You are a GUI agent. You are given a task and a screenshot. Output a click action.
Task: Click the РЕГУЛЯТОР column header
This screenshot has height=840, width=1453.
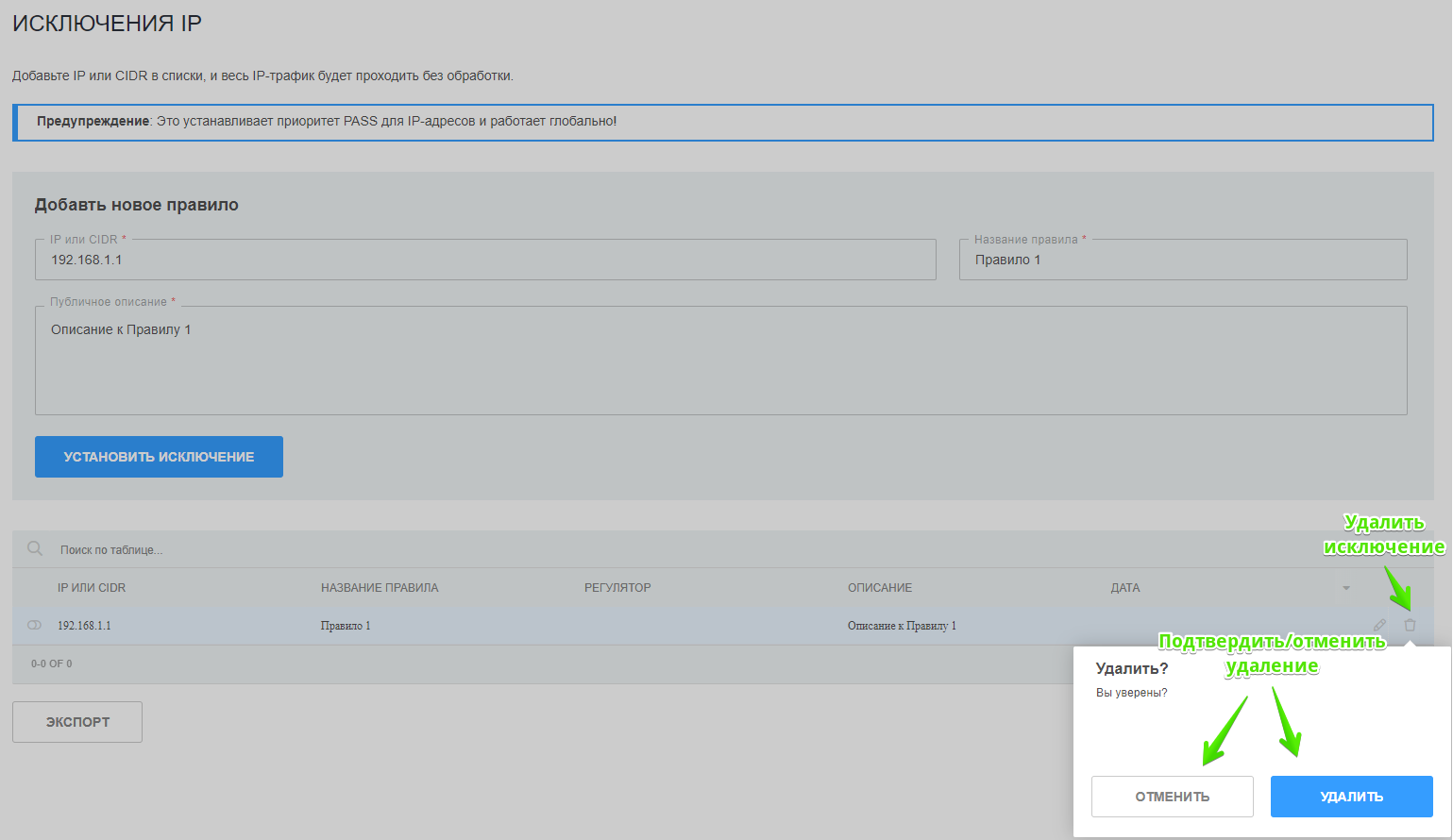tap(617, 588)
